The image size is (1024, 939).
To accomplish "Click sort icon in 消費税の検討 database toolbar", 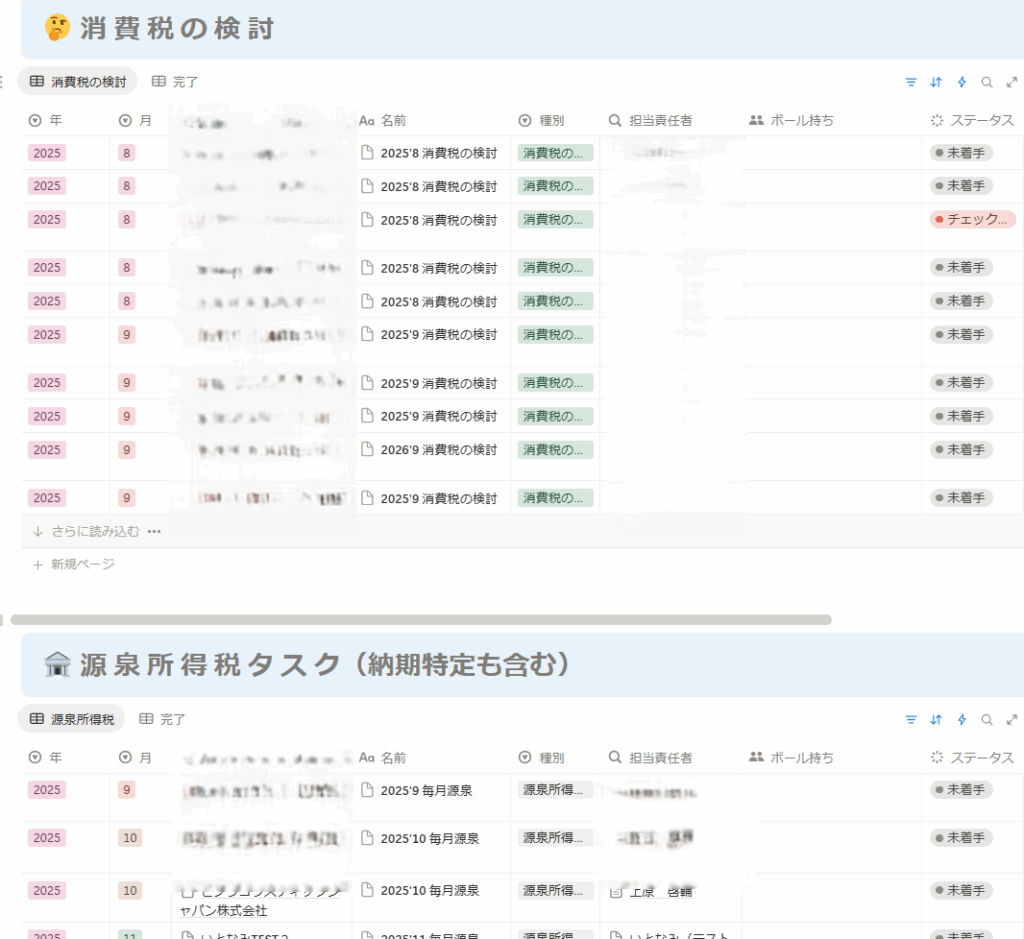I will pos(936,82).
